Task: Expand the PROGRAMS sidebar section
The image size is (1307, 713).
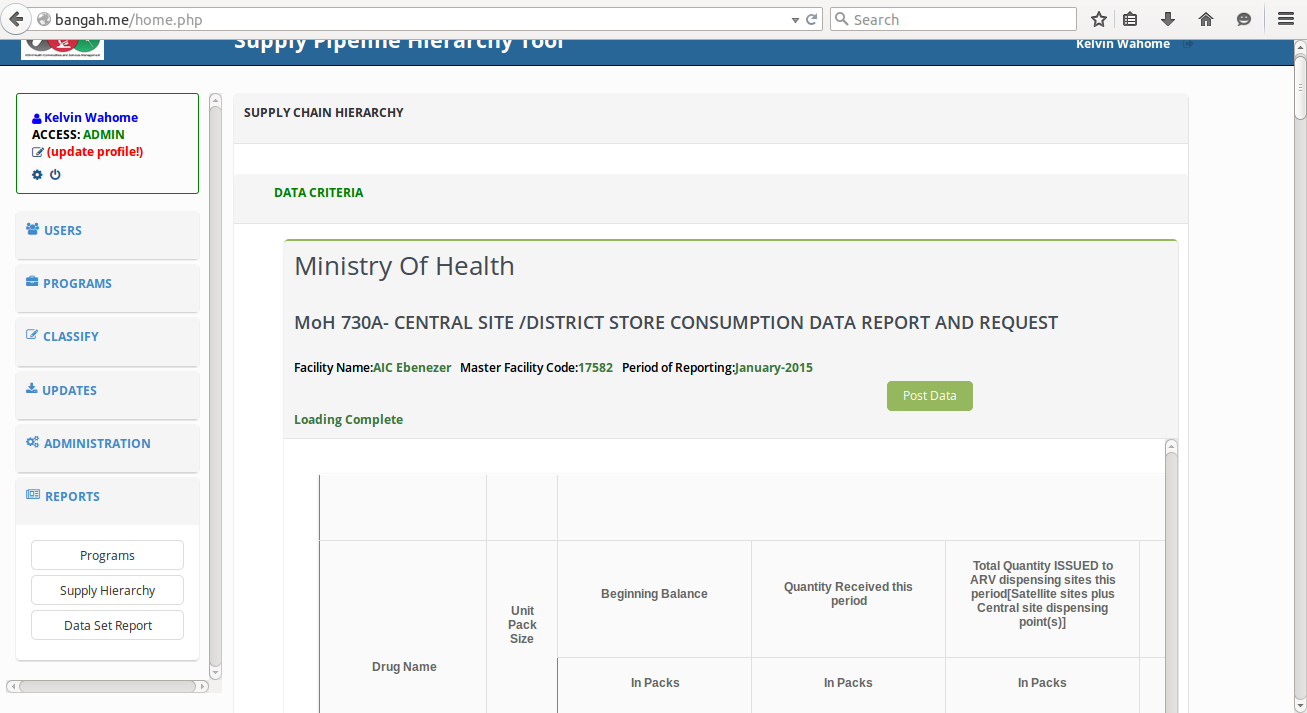Action: (107, 284)
